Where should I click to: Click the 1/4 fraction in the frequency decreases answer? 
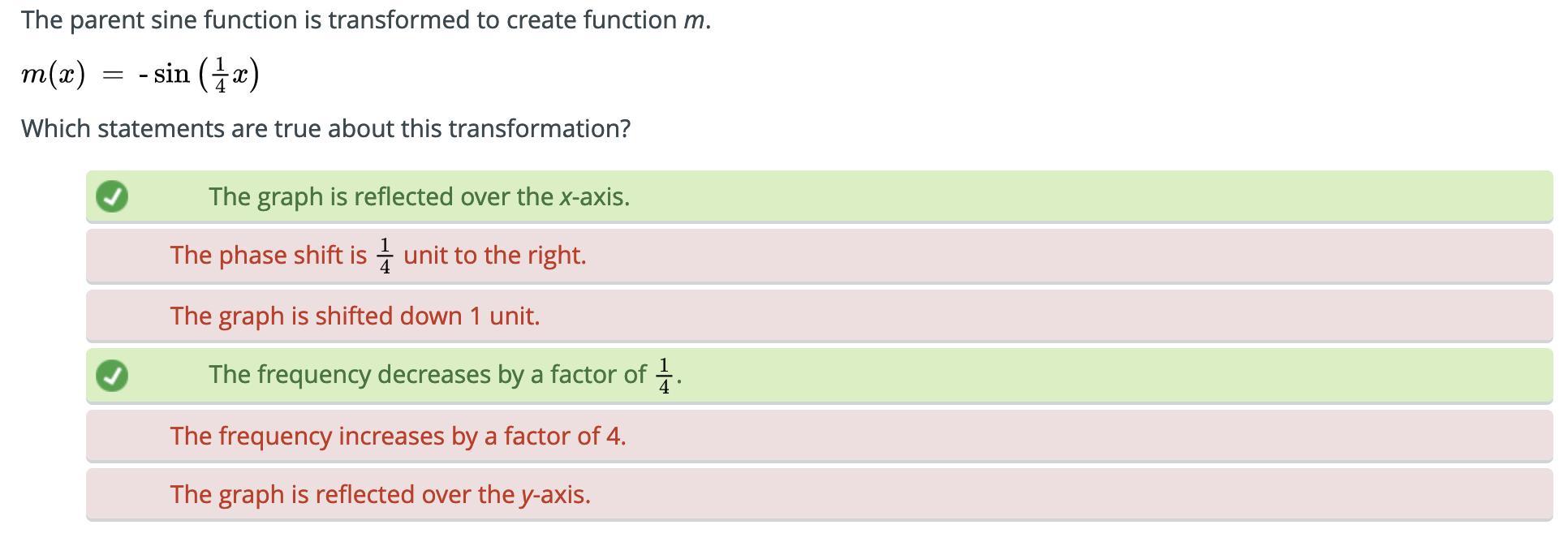point(664,375)
